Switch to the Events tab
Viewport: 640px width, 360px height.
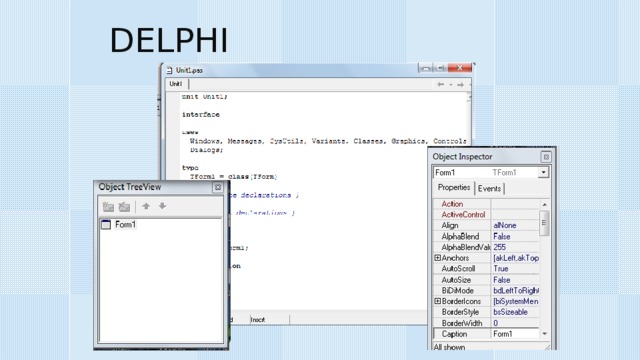pyautogui.click(x=489, y=188)
